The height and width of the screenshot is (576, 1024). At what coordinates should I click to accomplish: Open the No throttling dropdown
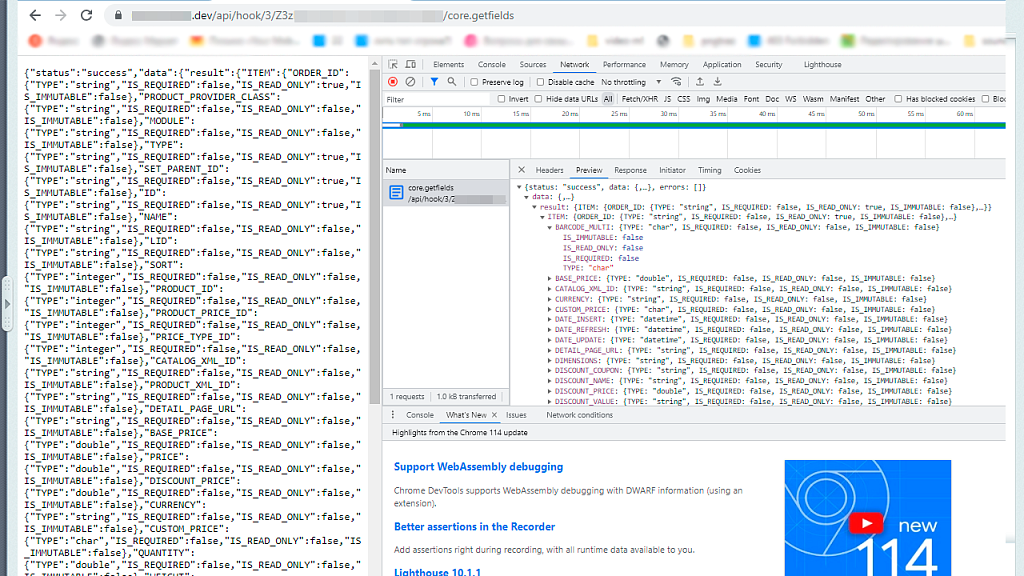(628, 82)
